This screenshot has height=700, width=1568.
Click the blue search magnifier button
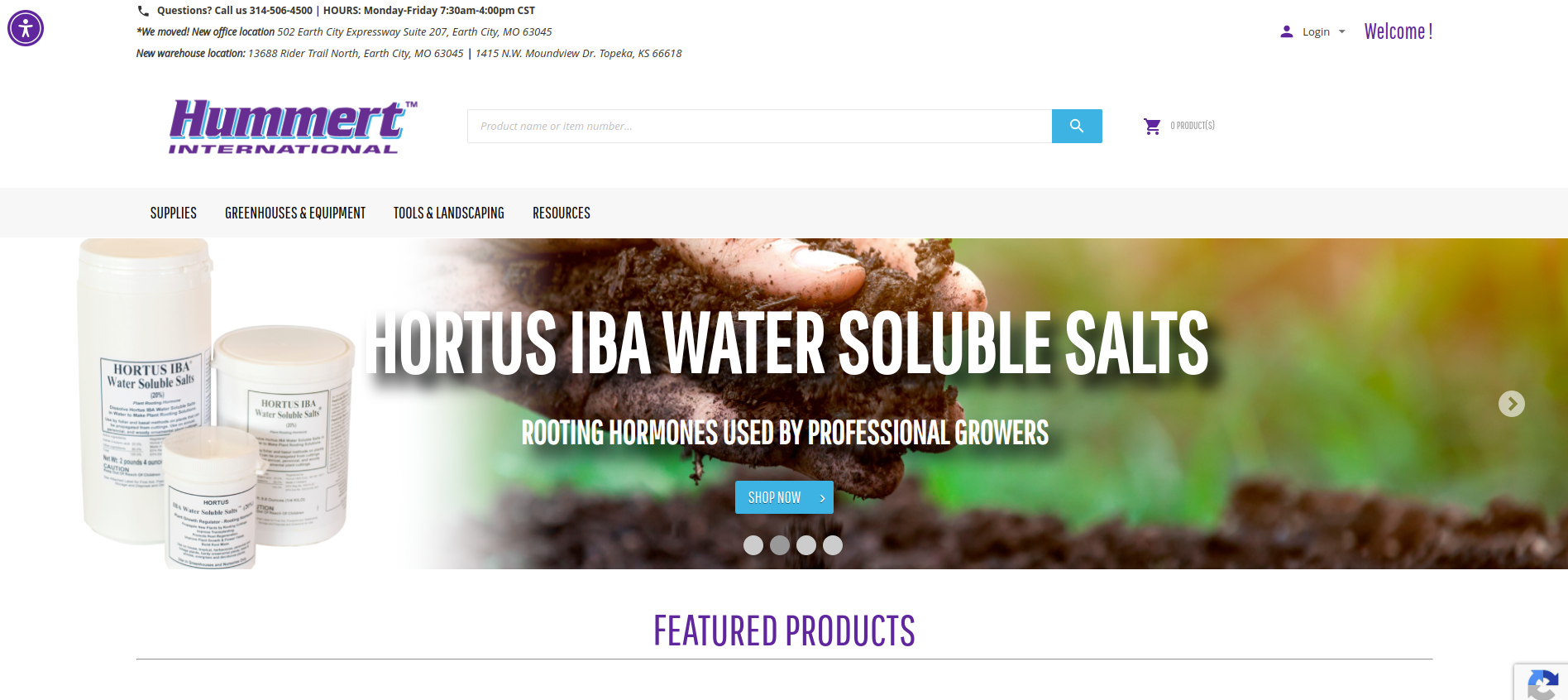[x=1077, y=126]
